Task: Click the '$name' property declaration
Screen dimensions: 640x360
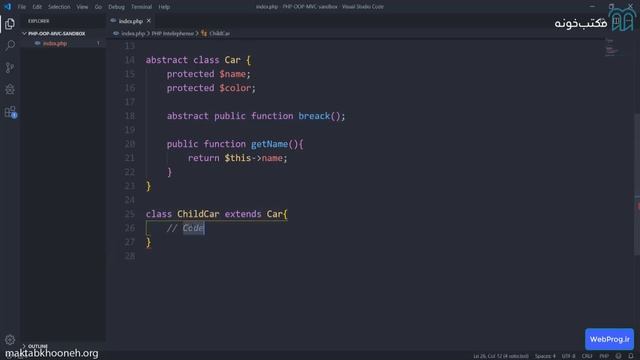Action: (x=232, y=74)
